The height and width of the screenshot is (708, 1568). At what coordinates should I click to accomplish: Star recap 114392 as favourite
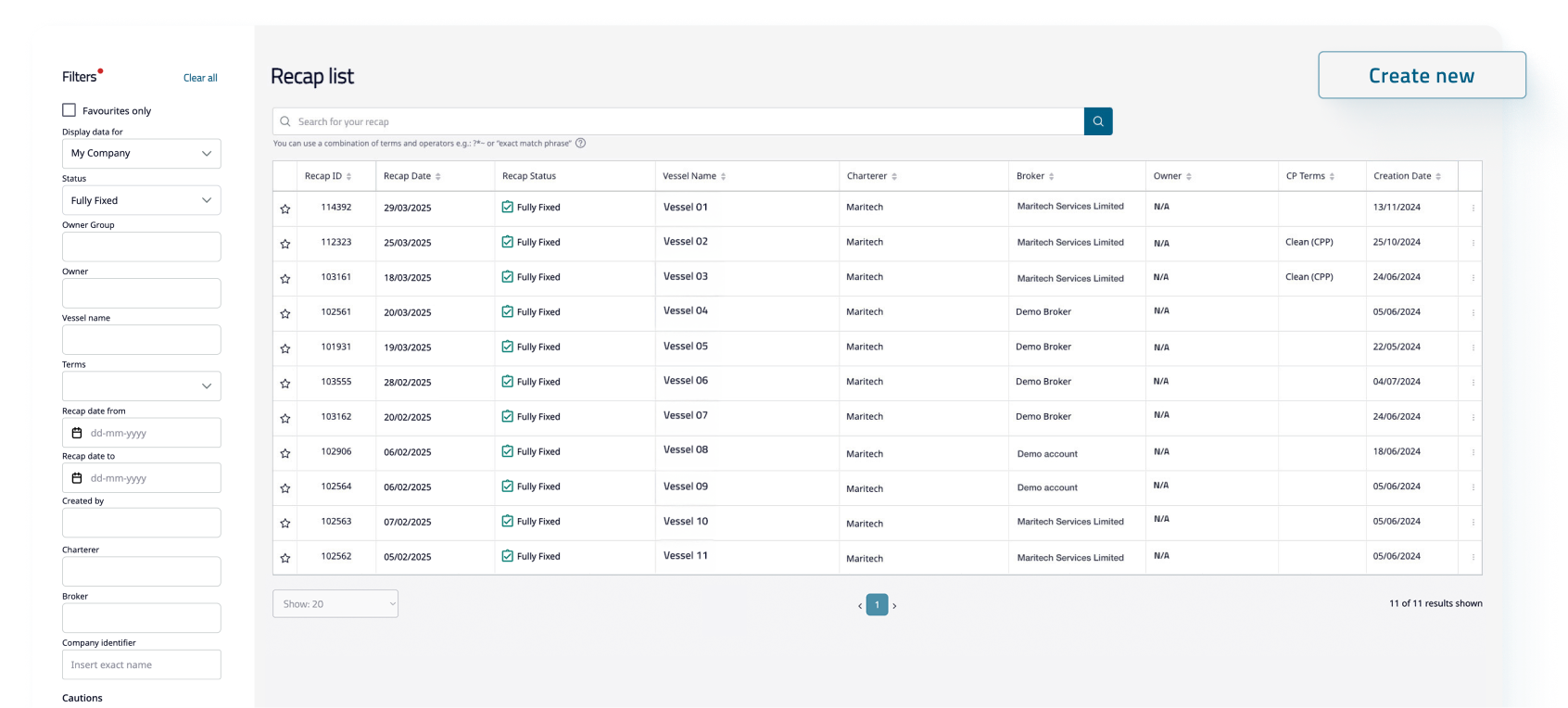(285, 209)
